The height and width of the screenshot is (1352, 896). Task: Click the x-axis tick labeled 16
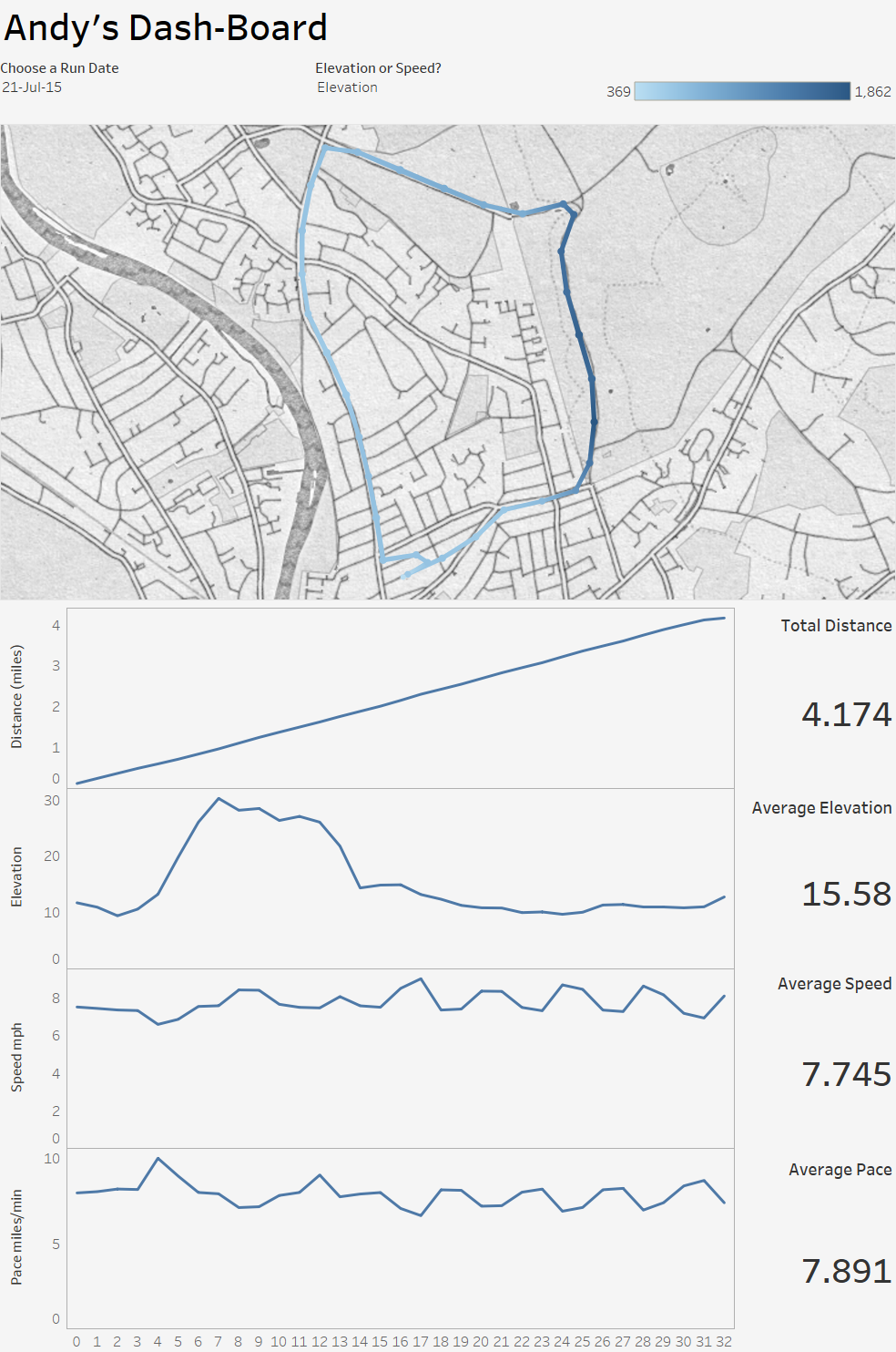[401, 1341]
